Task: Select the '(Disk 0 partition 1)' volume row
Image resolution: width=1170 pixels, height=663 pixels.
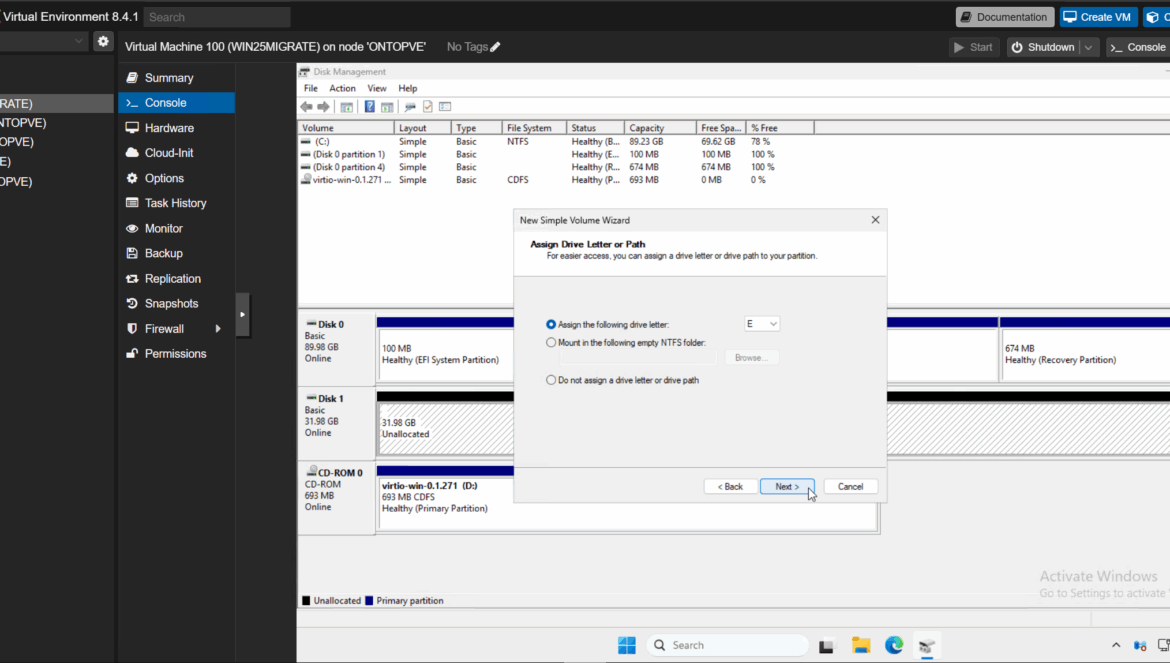Action: pyautogui.click(x=556, y=154)
